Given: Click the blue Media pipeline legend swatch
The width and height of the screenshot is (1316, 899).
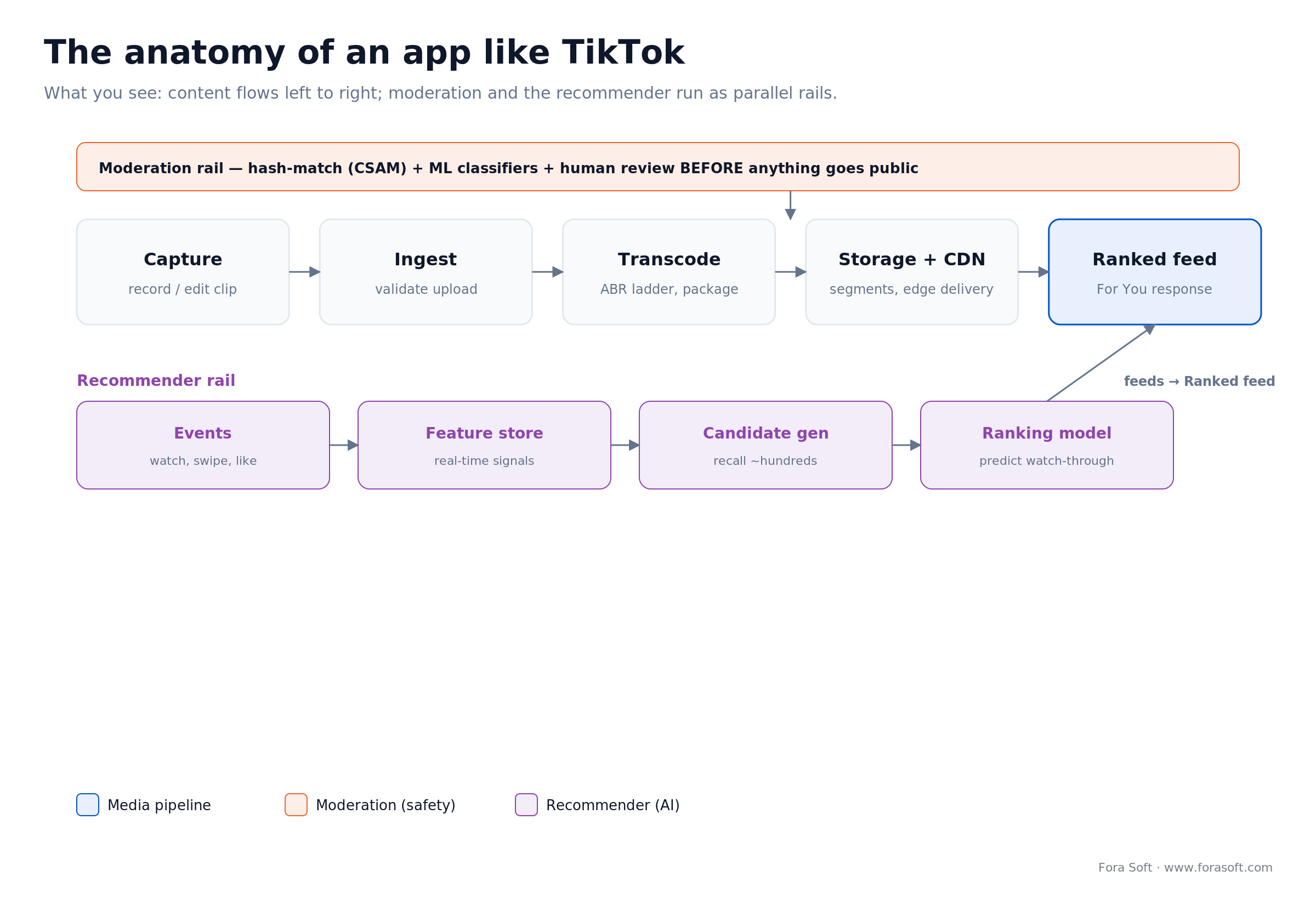Looking at the screenshot, I should coord(88,805).
